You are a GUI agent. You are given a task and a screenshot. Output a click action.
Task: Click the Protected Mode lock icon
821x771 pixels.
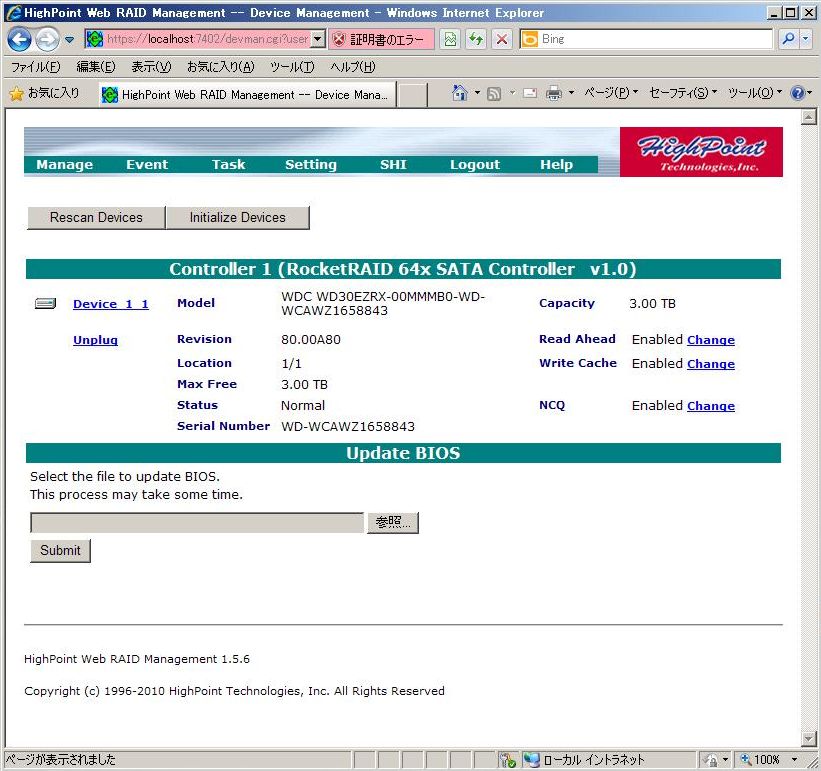coord(712,759)
